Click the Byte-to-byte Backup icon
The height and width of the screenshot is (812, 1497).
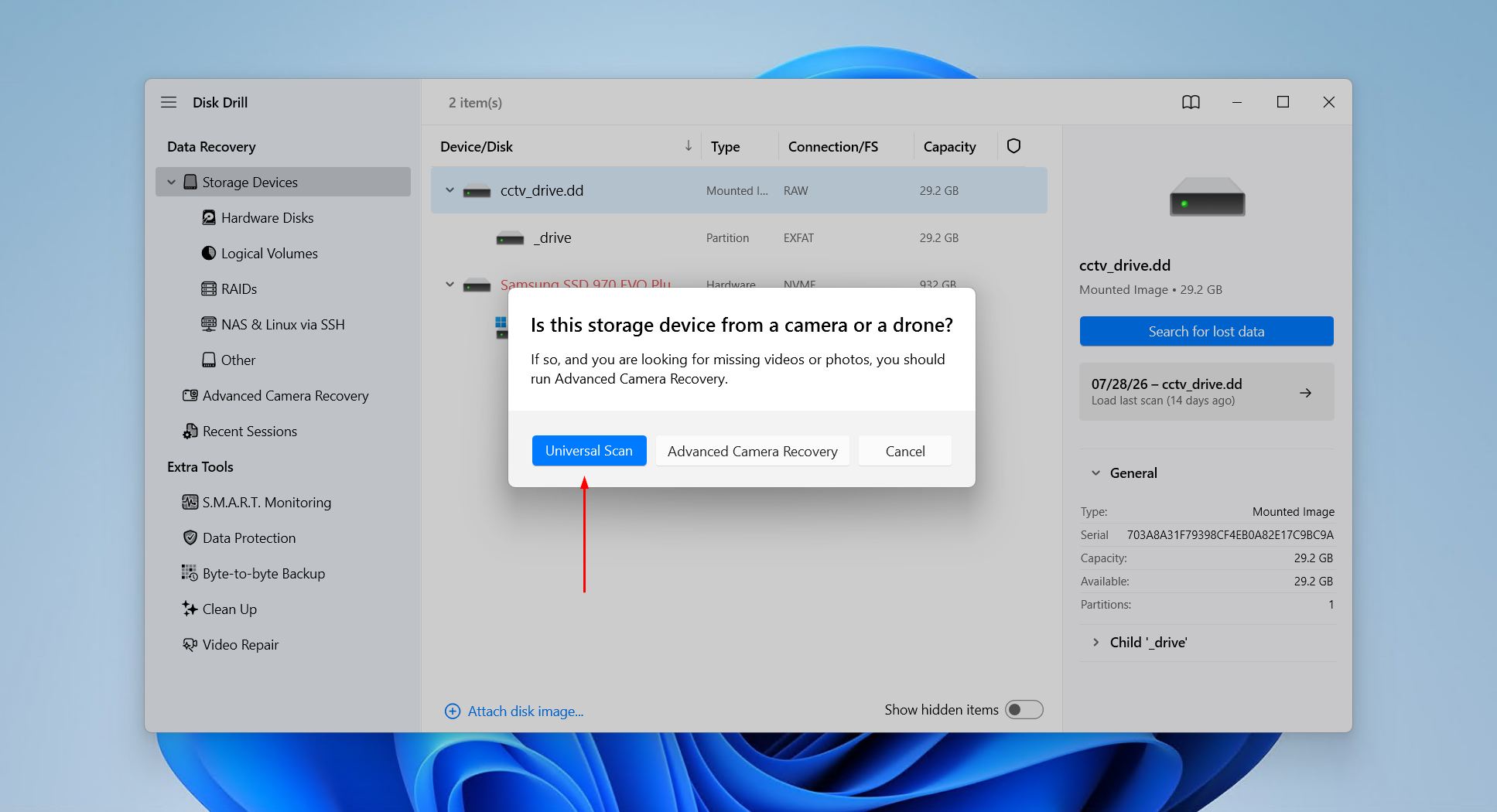[x=190, y=573]
